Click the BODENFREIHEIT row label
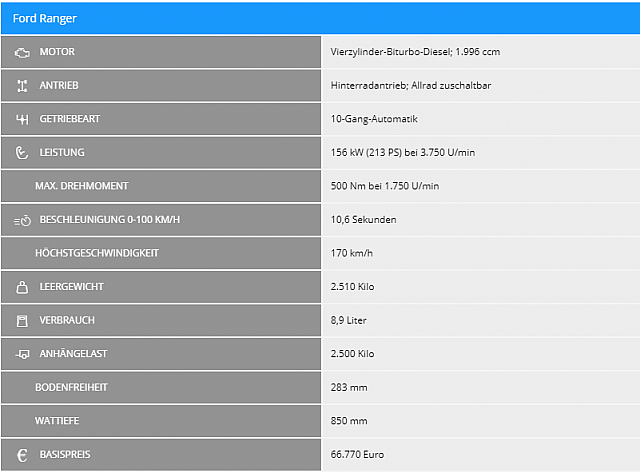This screenshot has height=473, width=640. coord(71,387)
